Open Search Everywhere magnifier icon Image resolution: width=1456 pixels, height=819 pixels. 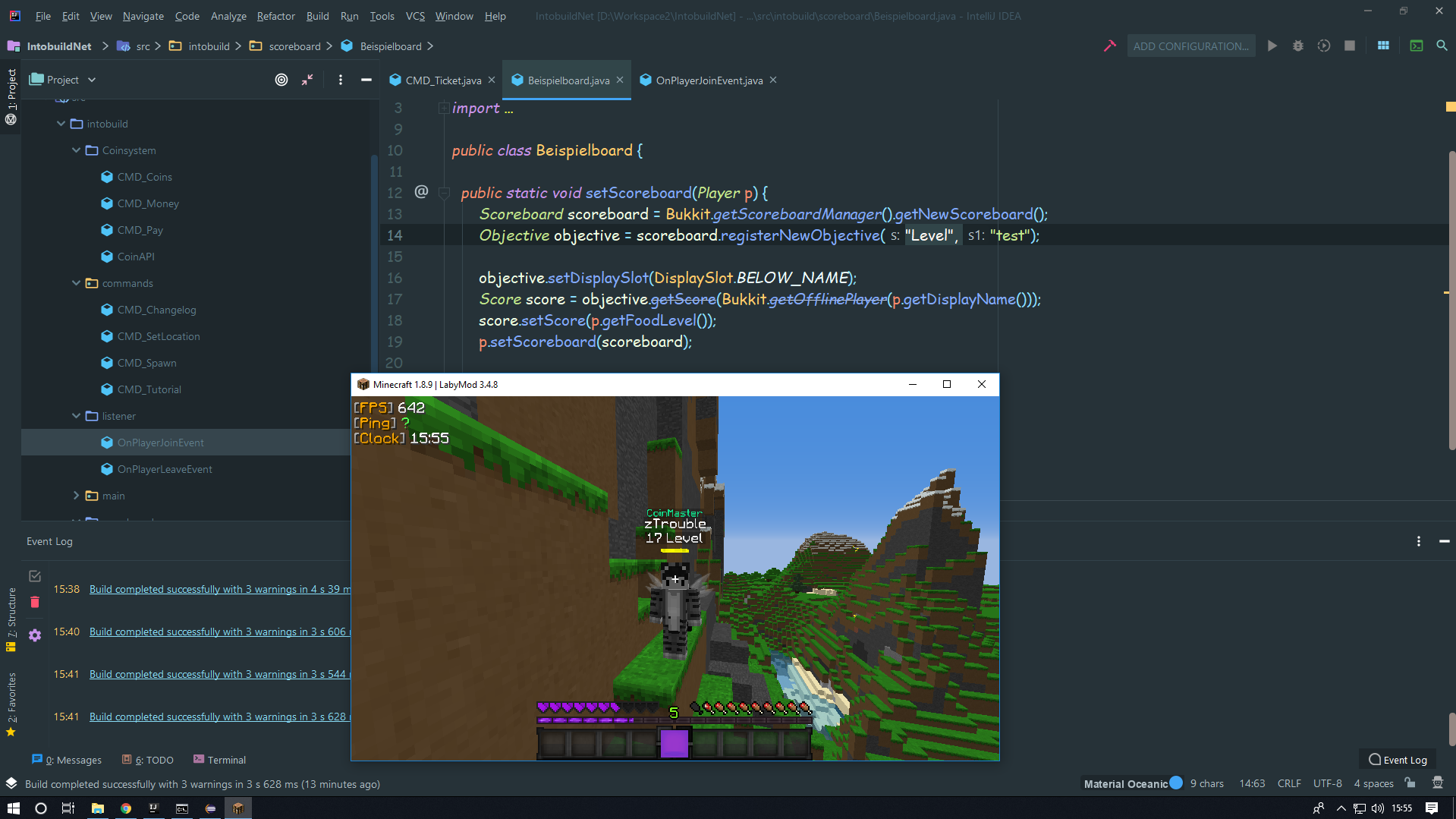tap(1442, 46)
